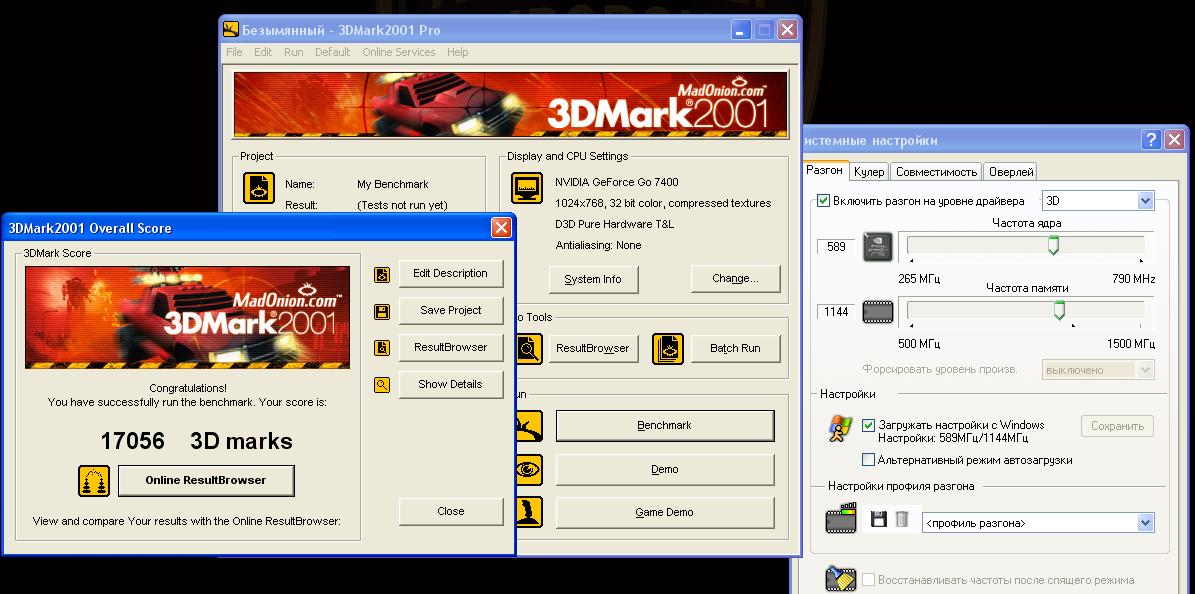Click the Сохранить button

1117,426
